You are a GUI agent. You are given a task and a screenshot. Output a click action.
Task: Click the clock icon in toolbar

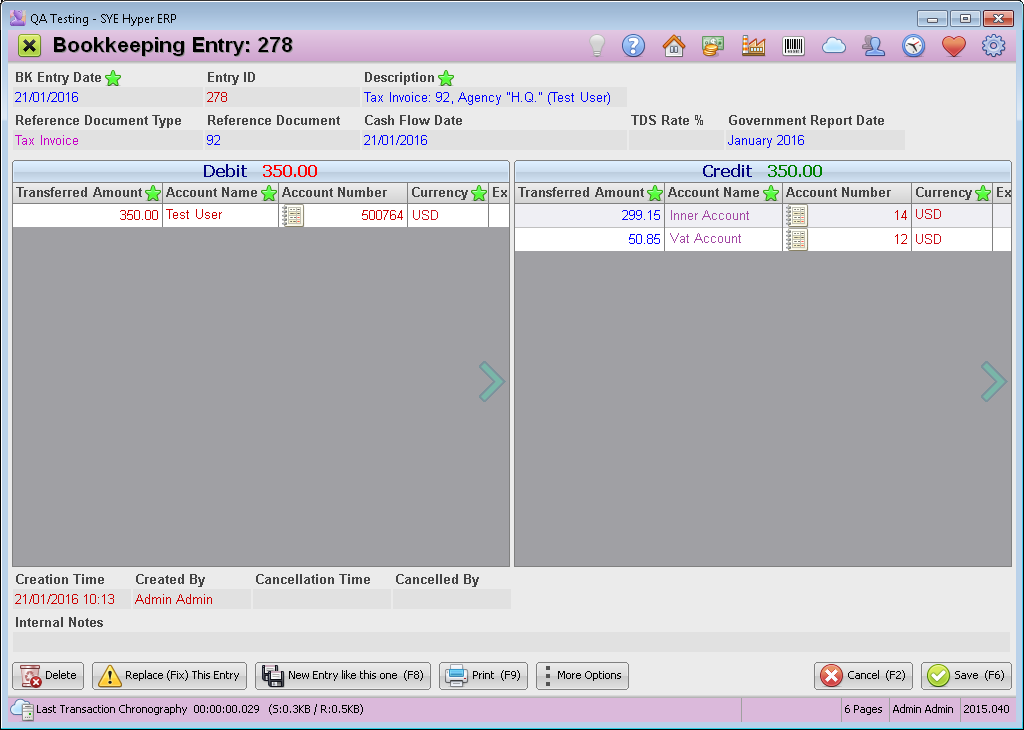click(914, 46)
